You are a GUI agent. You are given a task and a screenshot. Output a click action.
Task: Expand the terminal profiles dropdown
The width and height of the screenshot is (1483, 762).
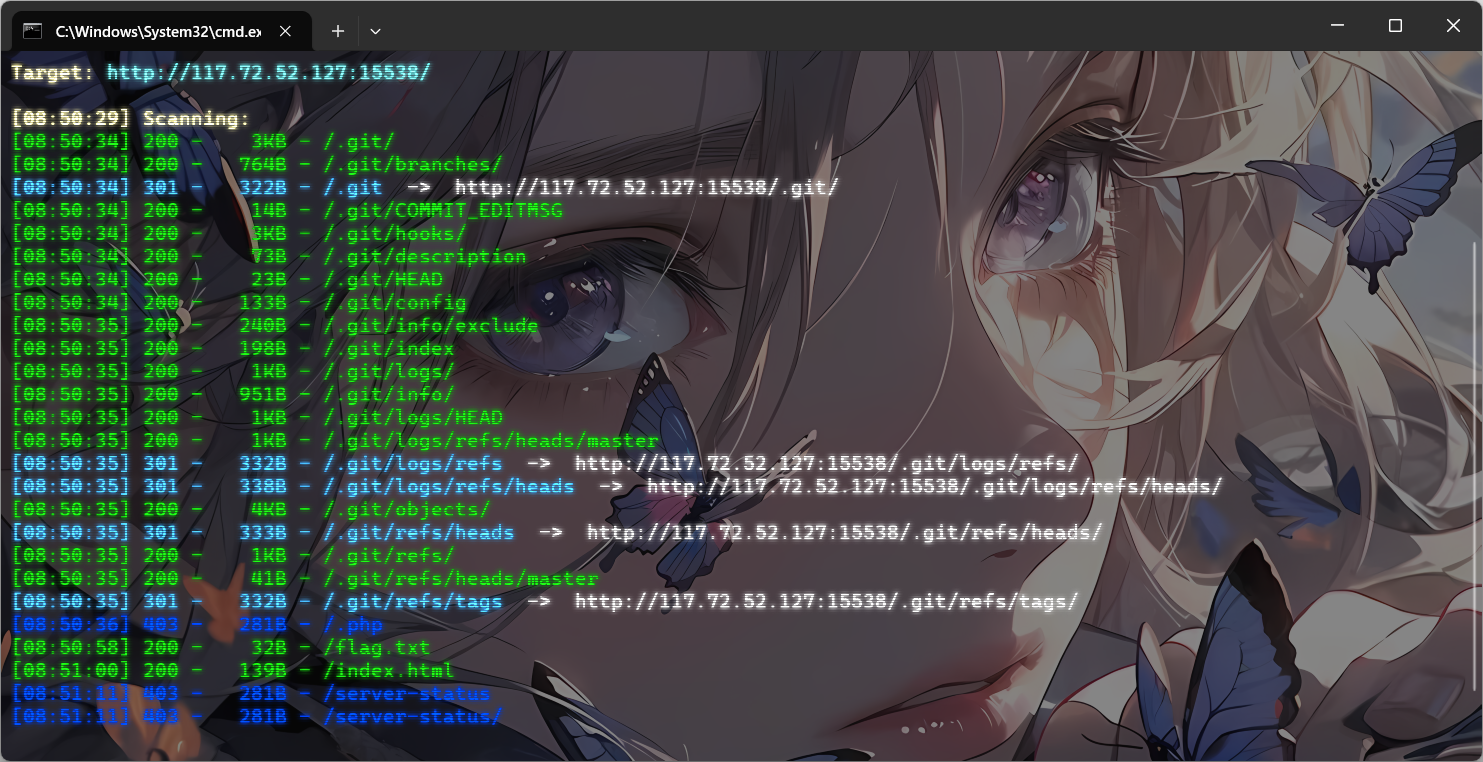point(375,31)
